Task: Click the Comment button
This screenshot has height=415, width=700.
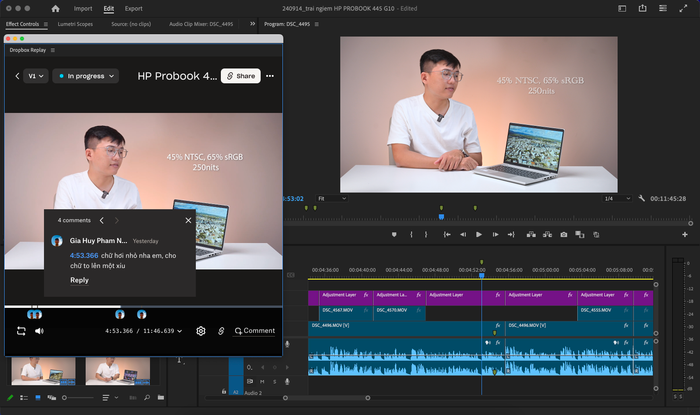Action: 254,331
